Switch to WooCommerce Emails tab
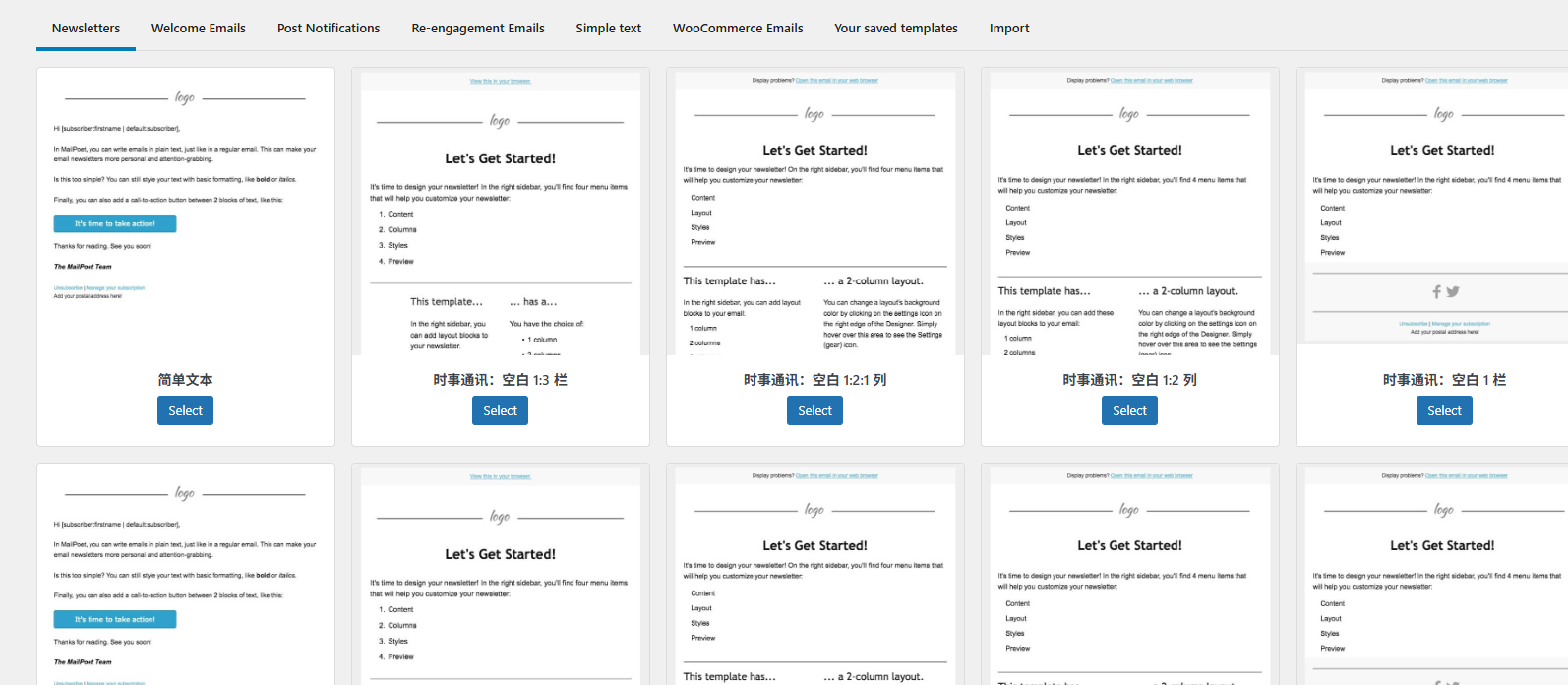Screen dimensions: 1568x685 pyautogui.click(x=738, y=28)
